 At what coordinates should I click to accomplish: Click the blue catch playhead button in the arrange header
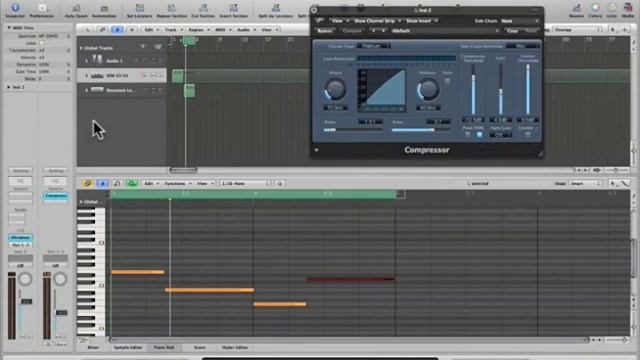tap(117, 29)
